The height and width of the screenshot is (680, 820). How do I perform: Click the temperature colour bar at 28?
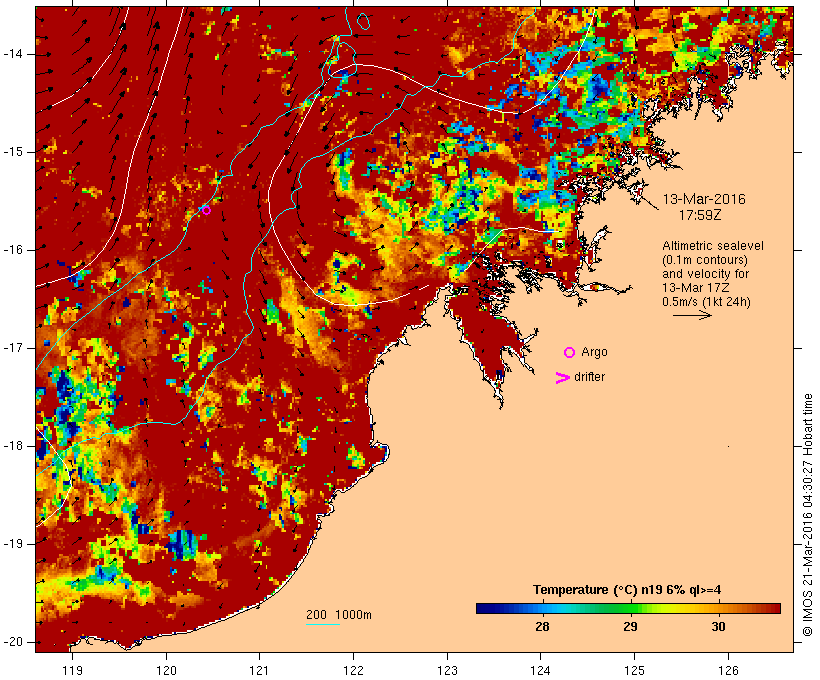point(542,608)
